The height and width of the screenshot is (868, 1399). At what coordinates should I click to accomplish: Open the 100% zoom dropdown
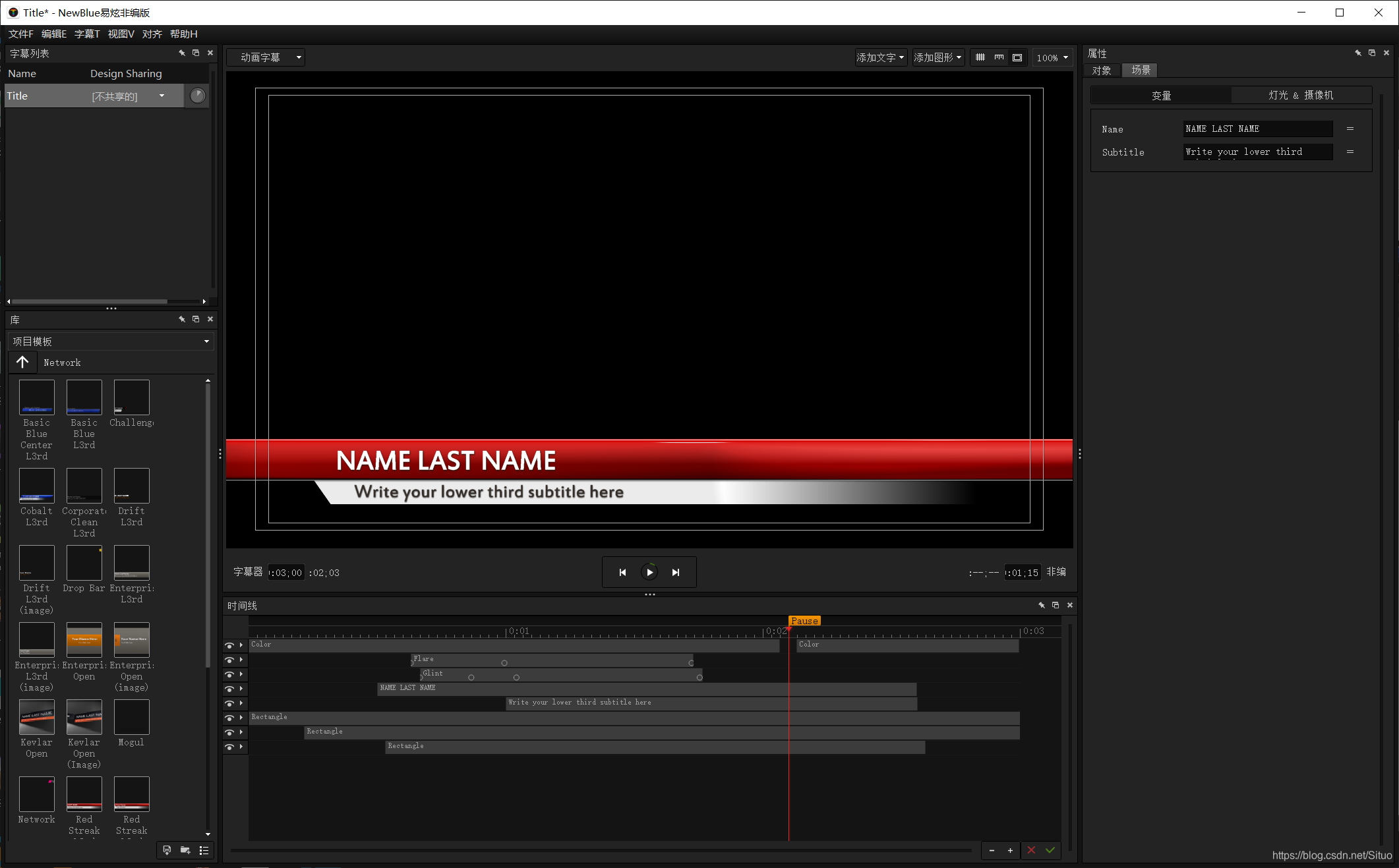click(x=1052, y=57)
